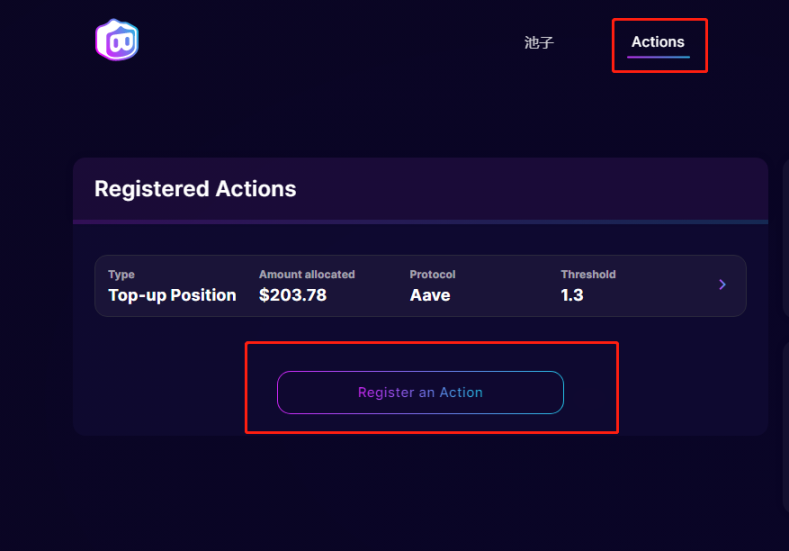Click the Protocol column label
The height and width of the screenshot is (551, 789).
432,274
